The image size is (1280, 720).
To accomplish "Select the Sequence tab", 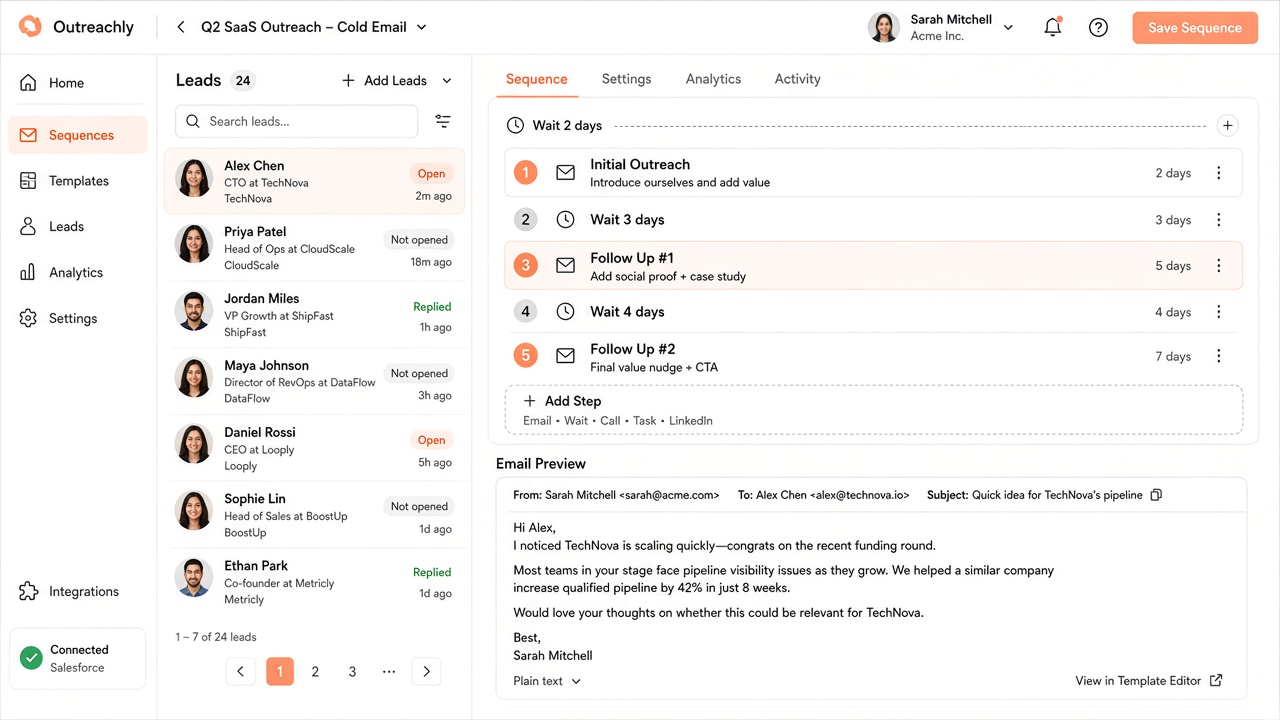I will point(536,79).
